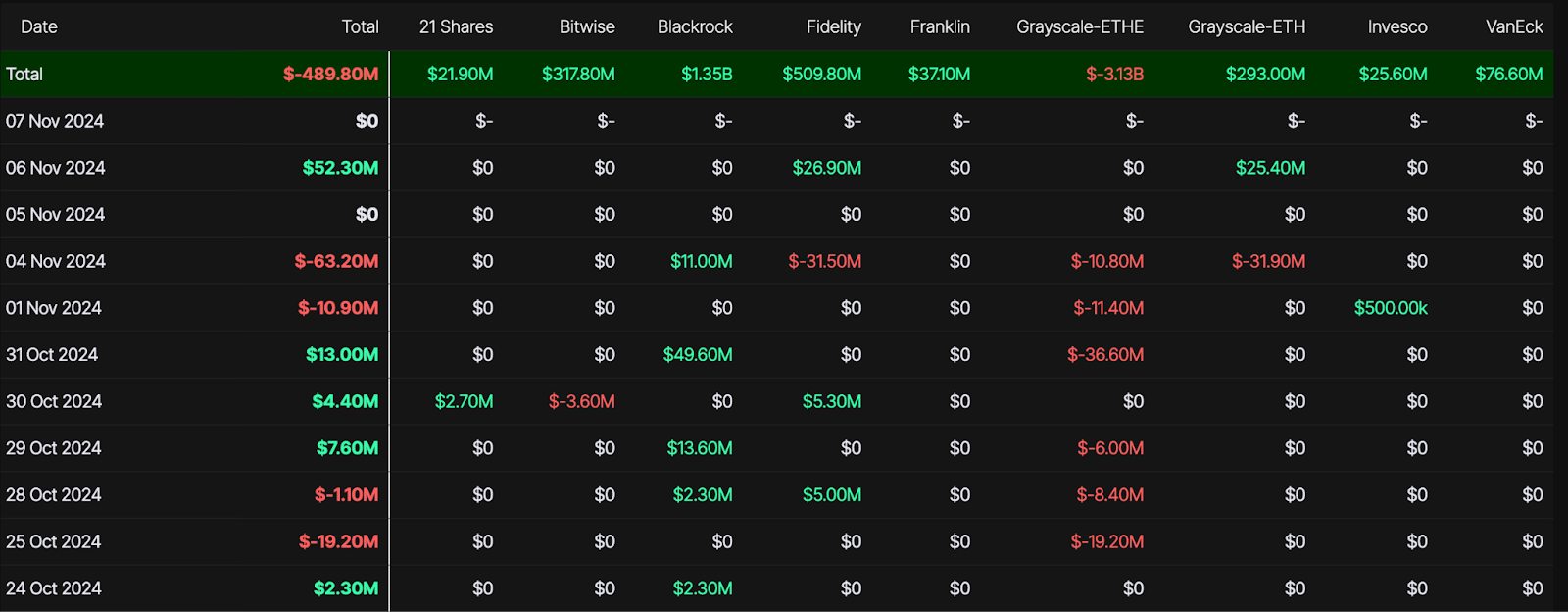Click the Date column header
Viewport: 1568px width, 612px height.
(x=39, y=26)
